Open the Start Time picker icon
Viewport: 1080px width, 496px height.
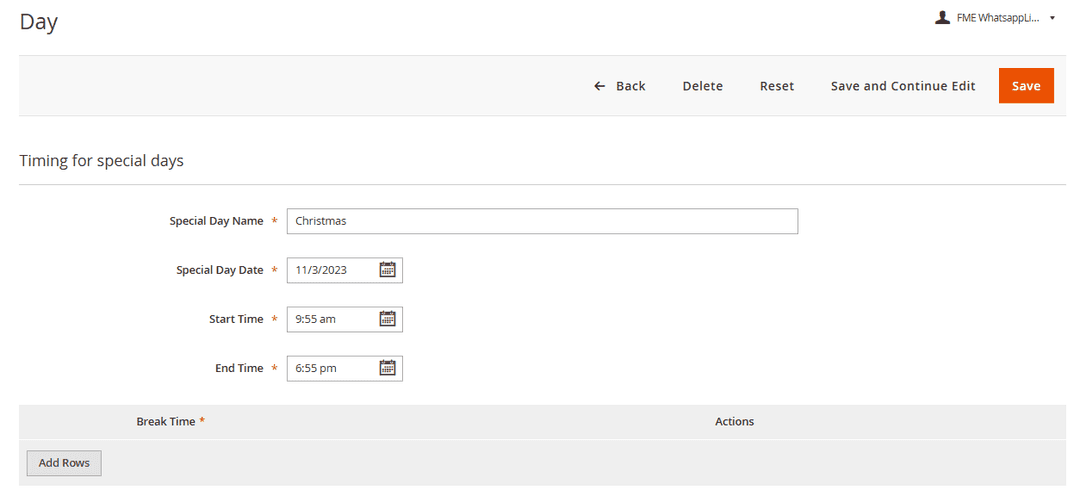388,319
